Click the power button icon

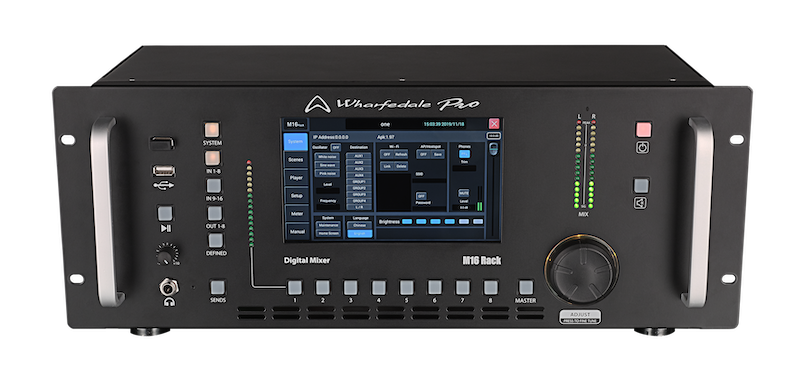click(x=643, y=147)
